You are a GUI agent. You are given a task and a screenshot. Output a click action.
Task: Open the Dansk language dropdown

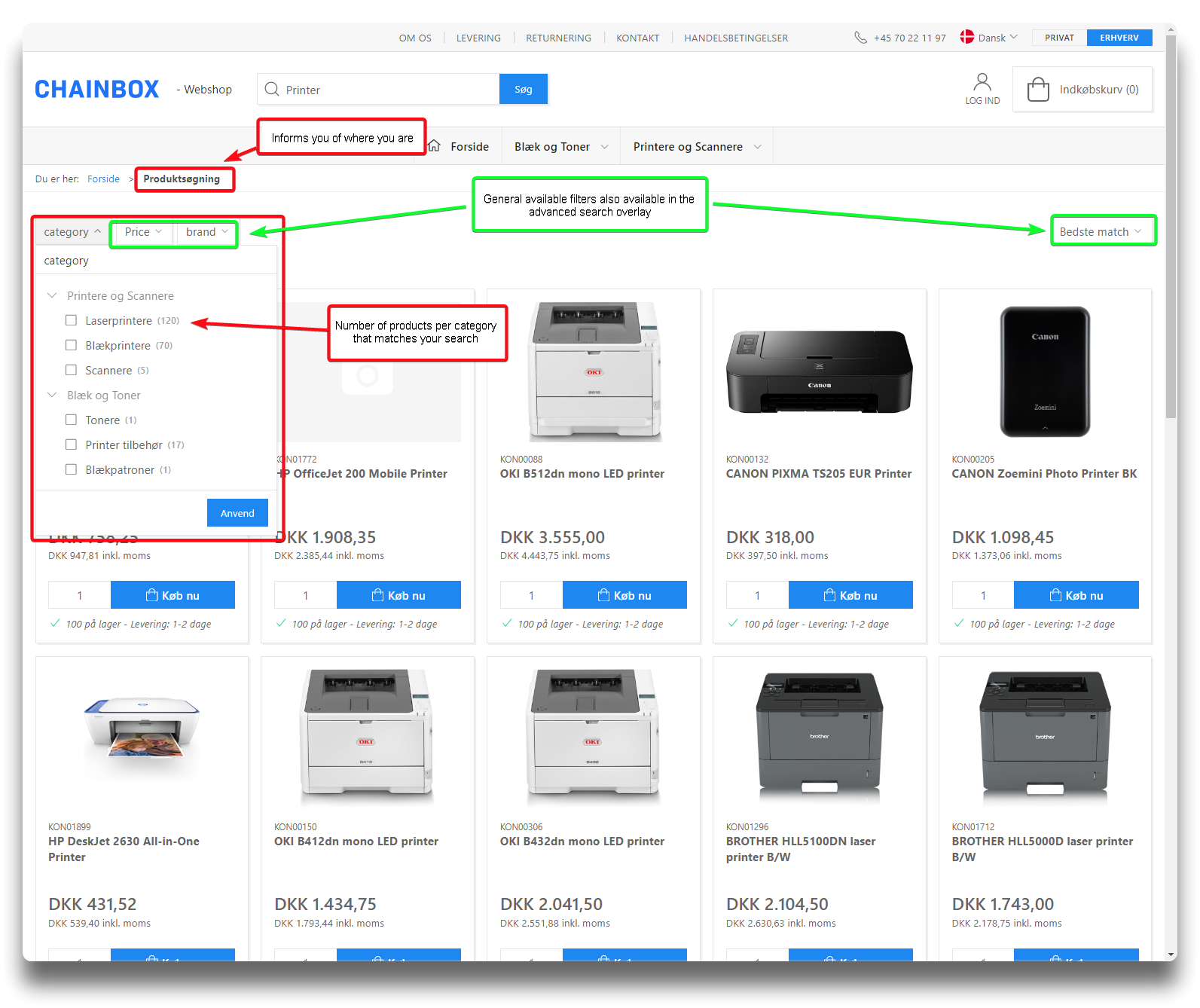(997, 38)
